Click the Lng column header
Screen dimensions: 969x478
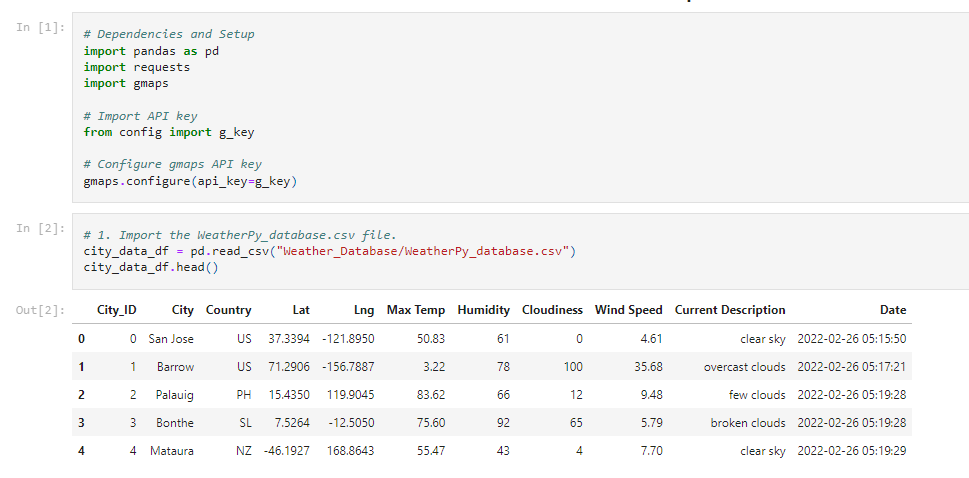pos(363,310)
